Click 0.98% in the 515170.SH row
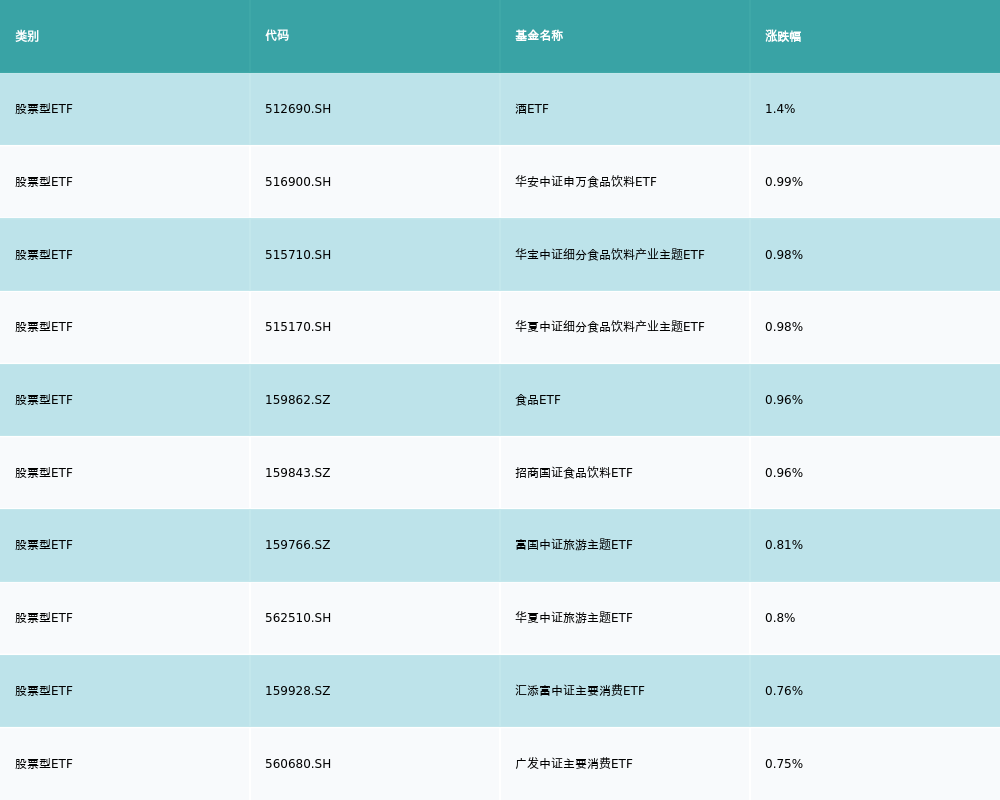 (x=784, y=327)
